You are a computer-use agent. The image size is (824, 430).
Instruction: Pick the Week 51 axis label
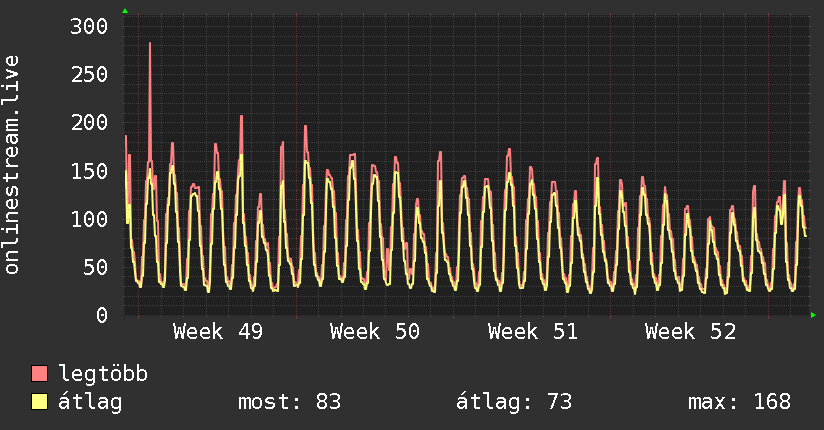pos(533,332)
